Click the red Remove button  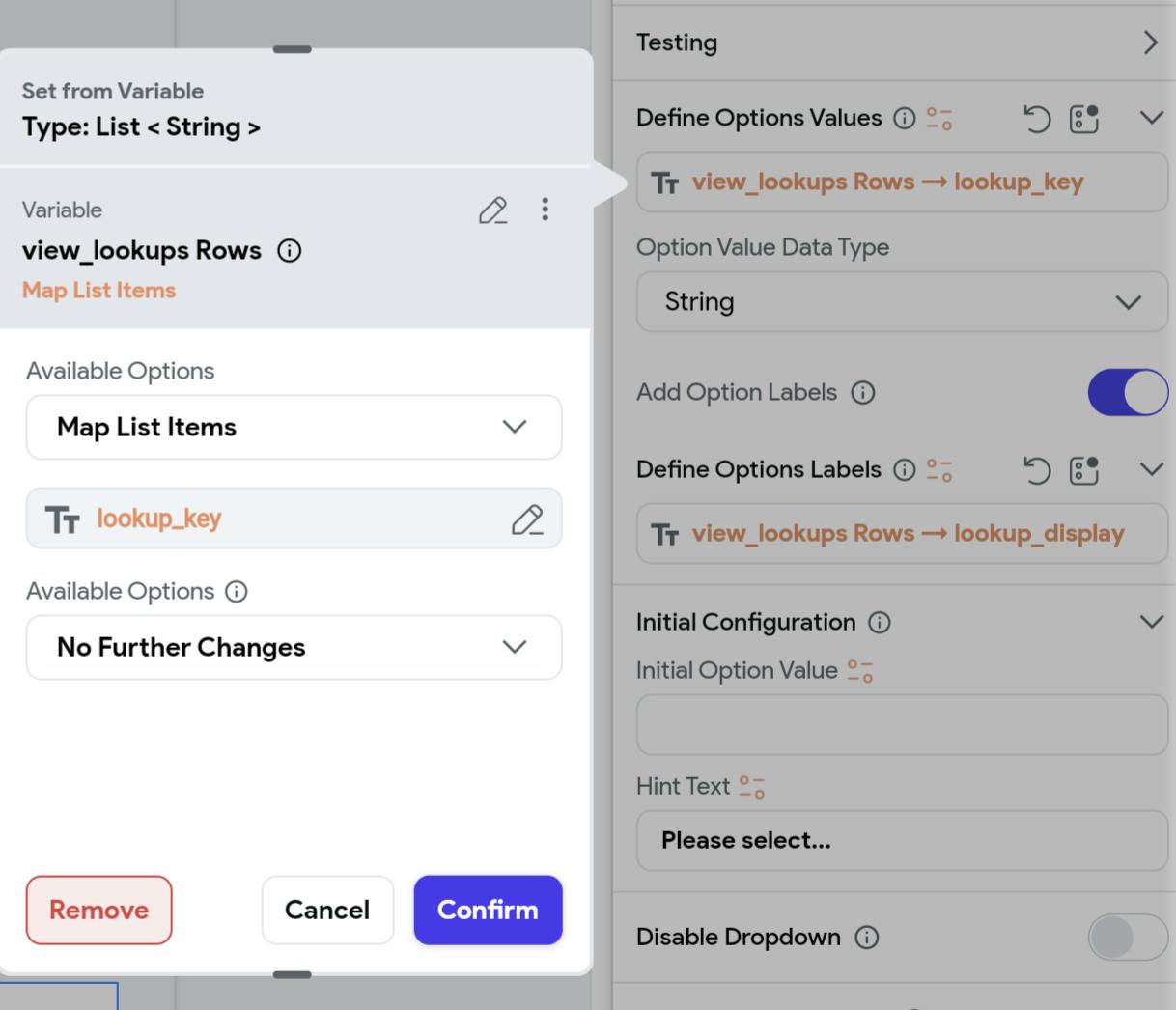click(x=98, y=910)
